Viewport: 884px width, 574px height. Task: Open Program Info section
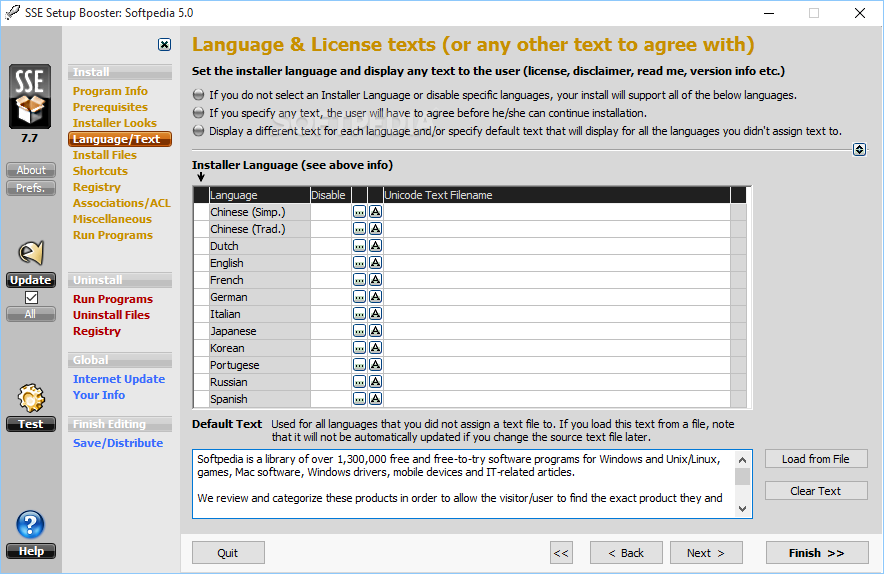point(110,91)
